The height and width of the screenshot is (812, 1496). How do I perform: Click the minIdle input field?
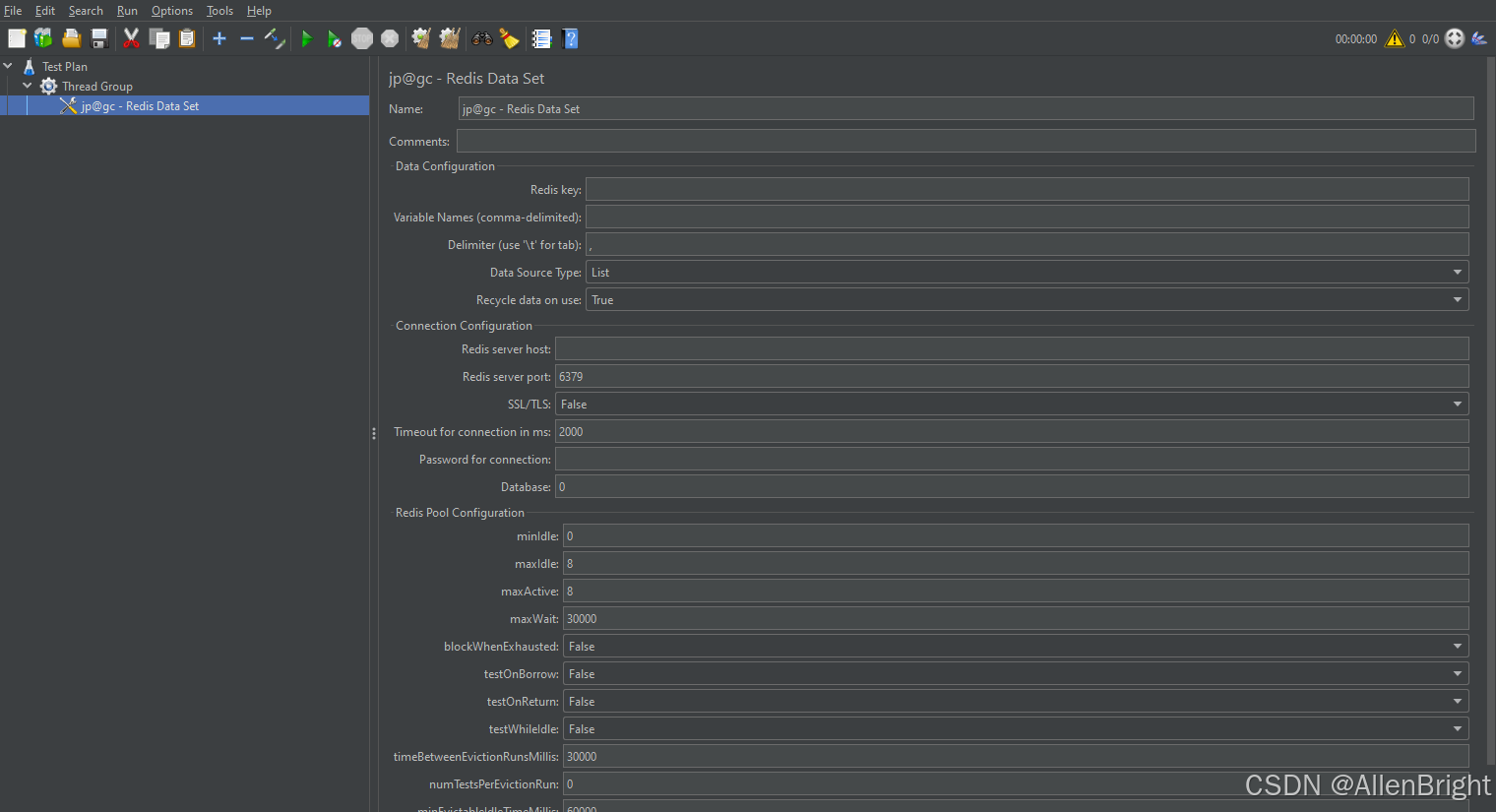(1016, 536)
